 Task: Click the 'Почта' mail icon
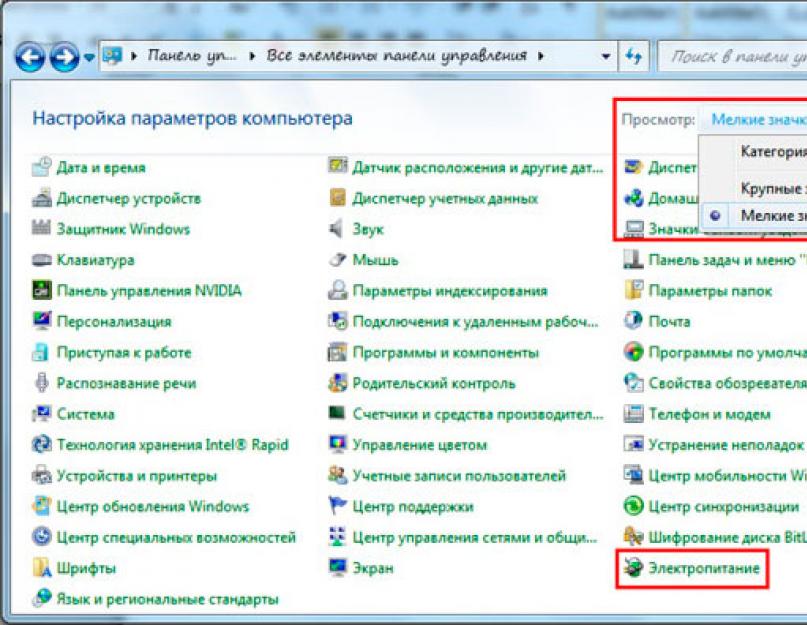click(634, 321)
